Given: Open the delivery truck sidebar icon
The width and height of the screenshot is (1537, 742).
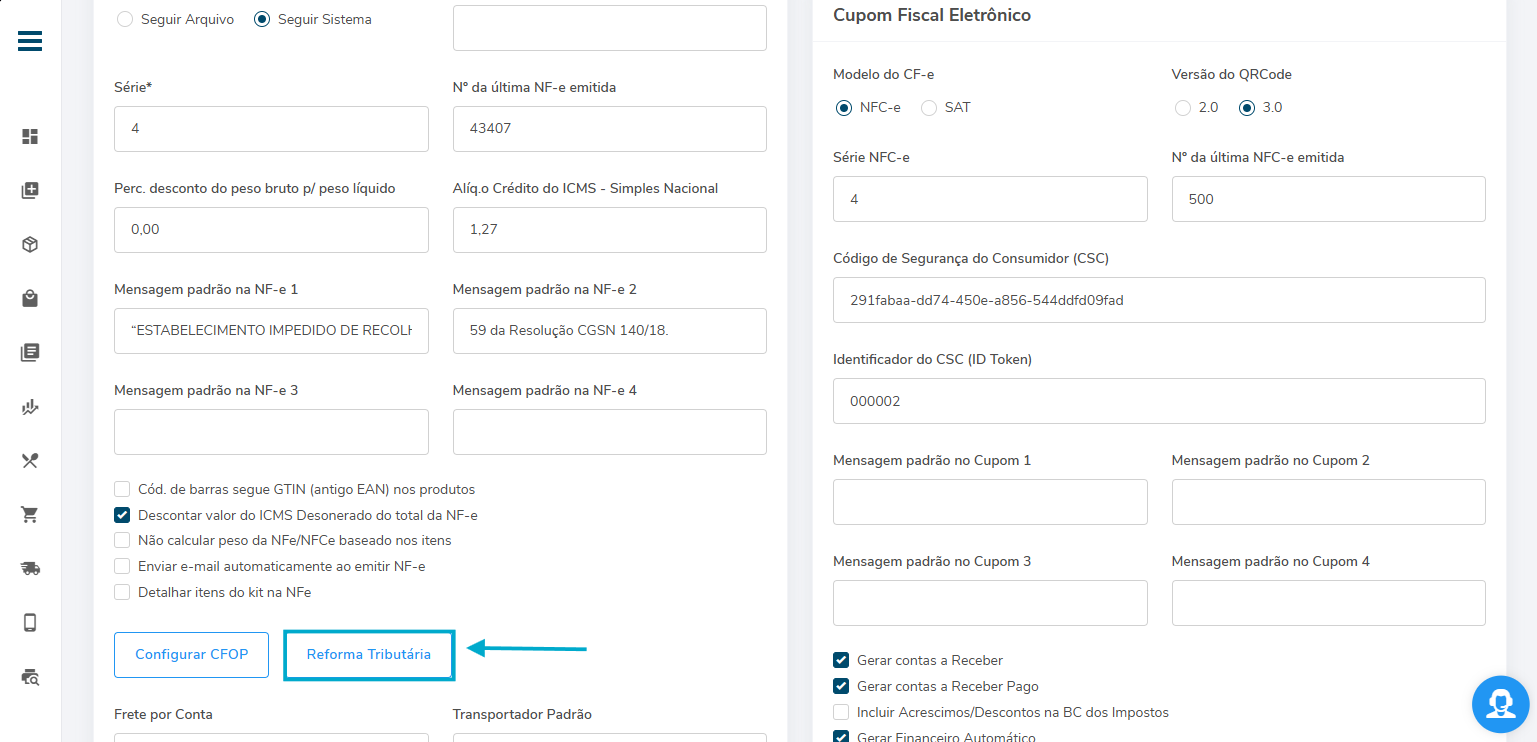Looking at the screenshot, I should pyautogui.click(x=30, y=569).
